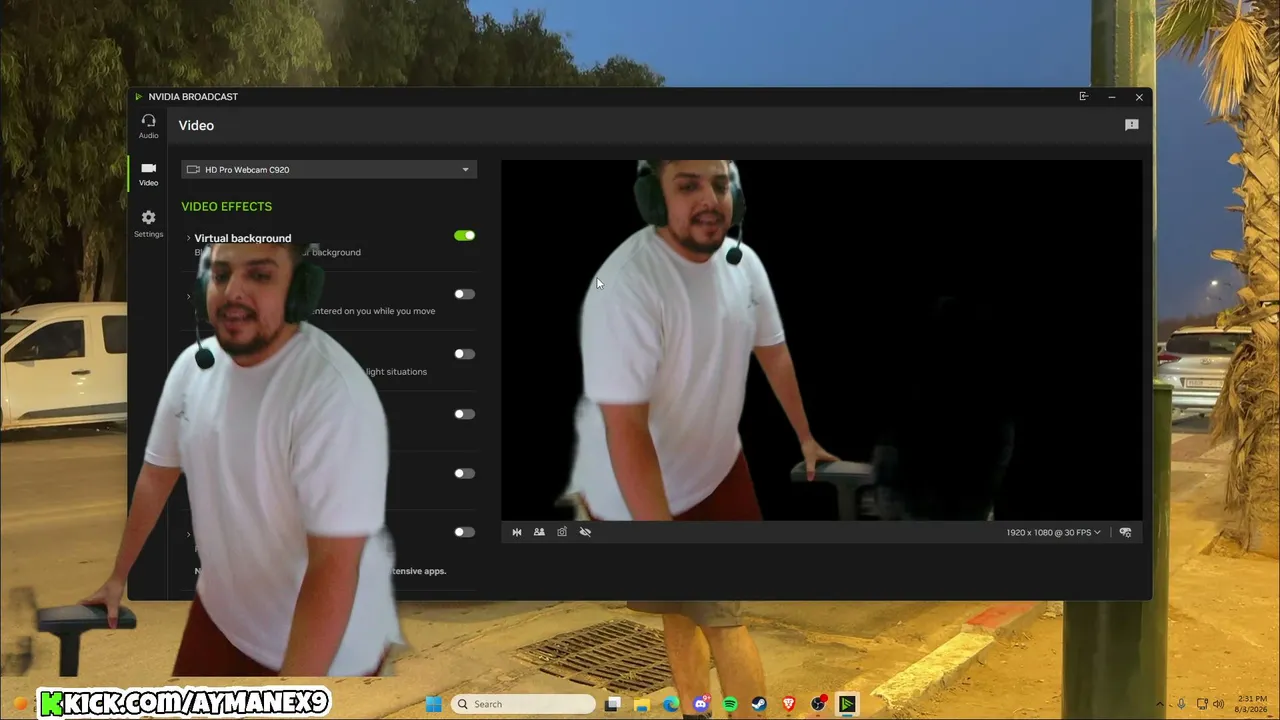Take a snapshot with the camera icon
Viewport: 1280px width, 720px height.
click(562, 532)
